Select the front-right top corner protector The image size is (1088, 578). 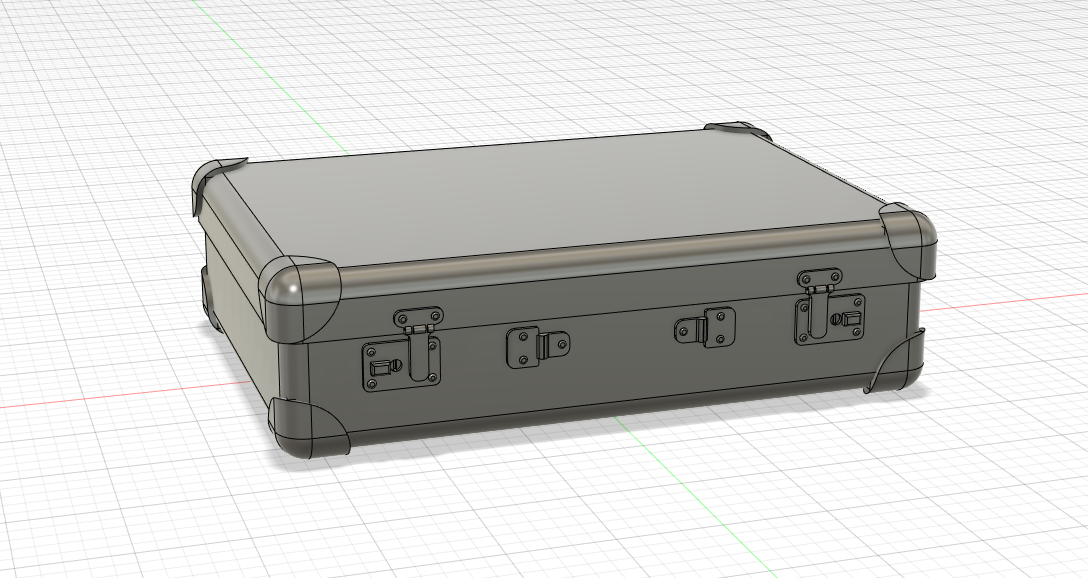909,239
